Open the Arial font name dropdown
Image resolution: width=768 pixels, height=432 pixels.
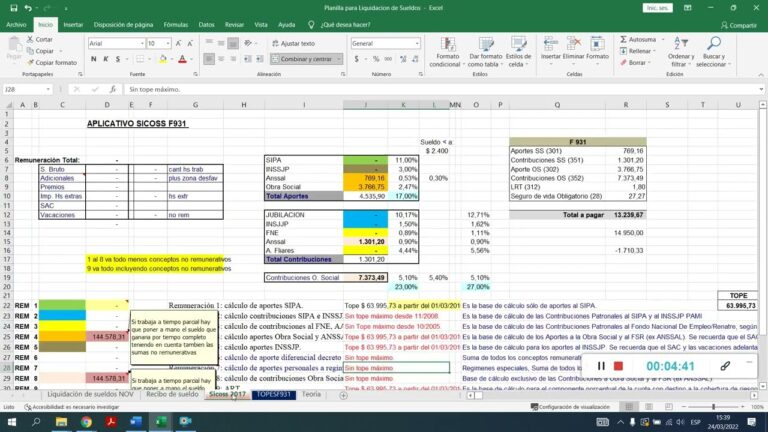tap(142, 44)
